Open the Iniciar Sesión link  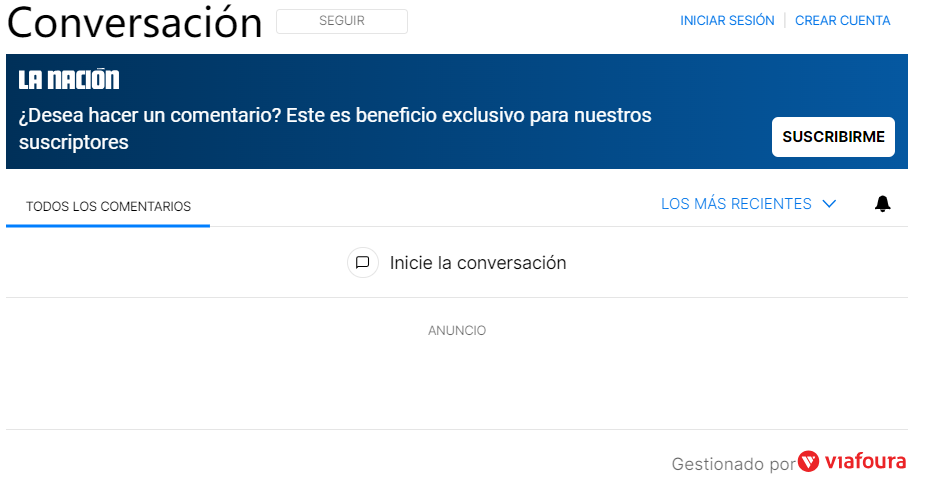pos(727,21)
